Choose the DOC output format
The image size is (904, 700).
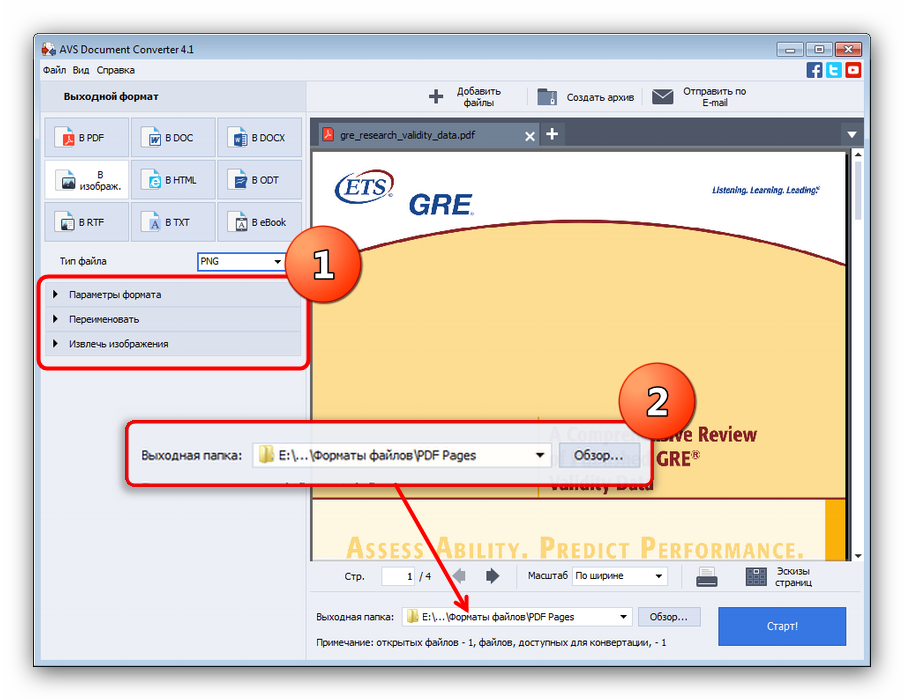click(172, 138)
